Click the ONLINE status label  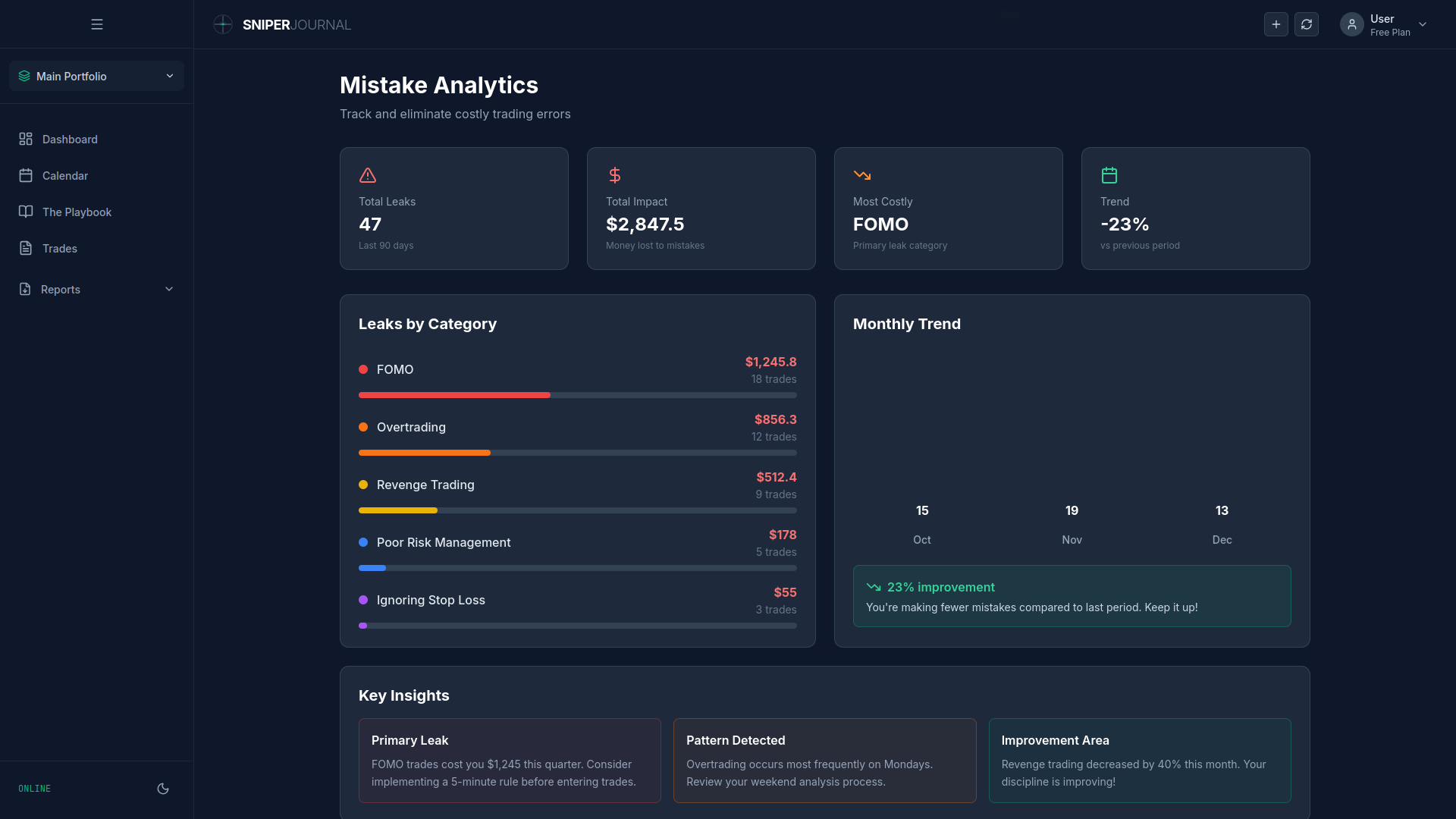click(35, 789)
